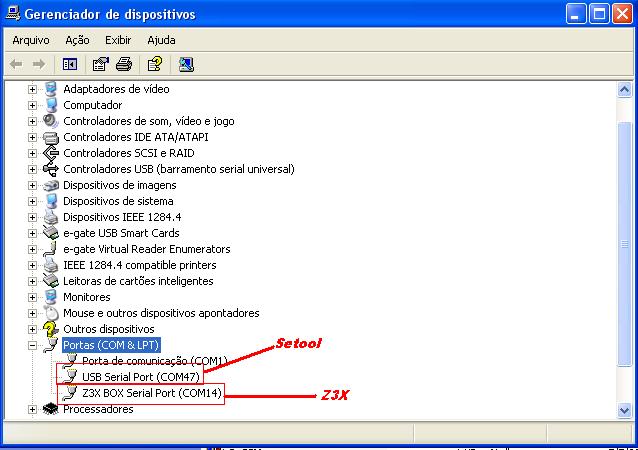Select e-gate Virtual Reader Enumerators label
The width and height of the screenshot is (638, 450).
pos(146,249)
